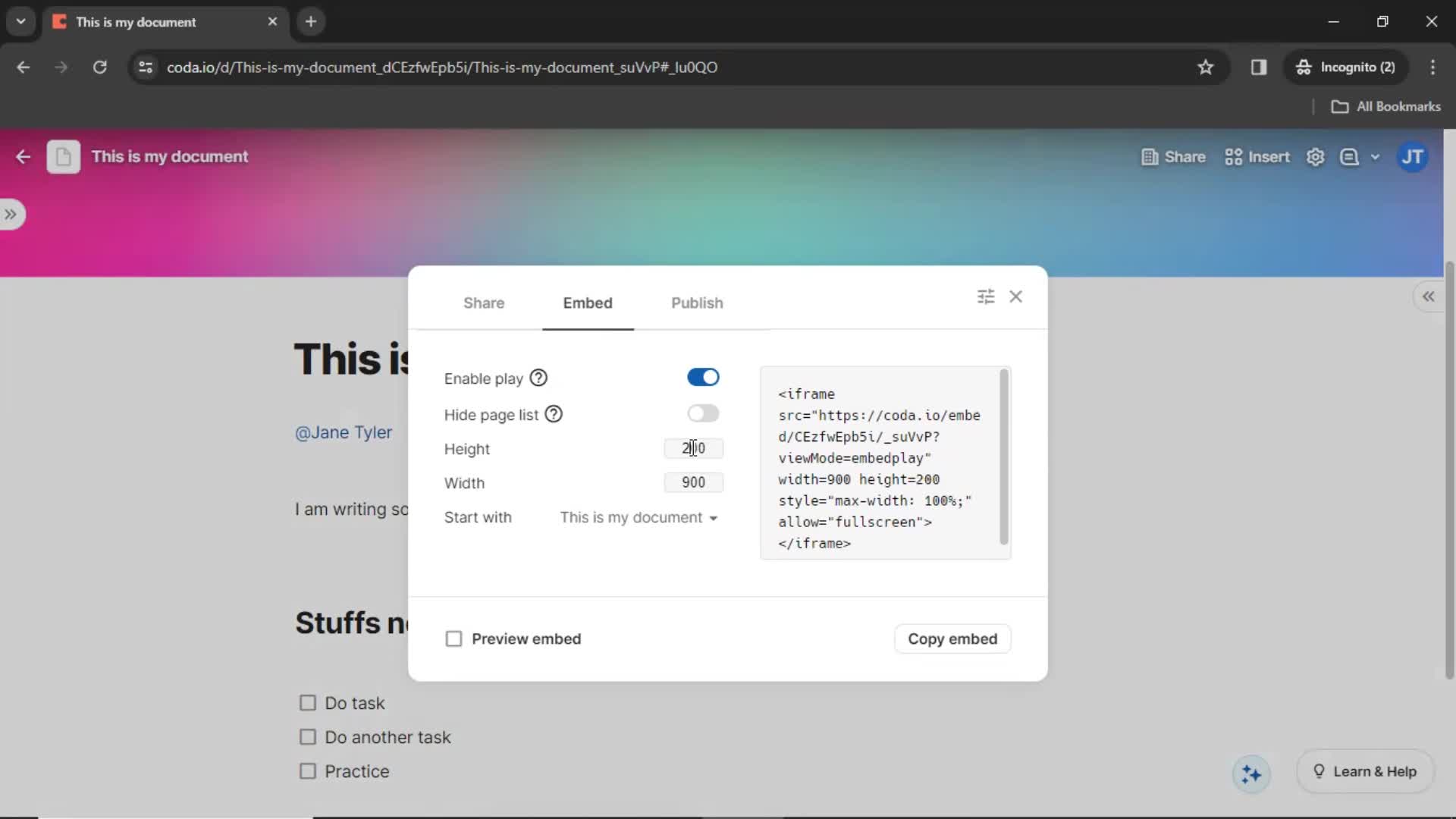Check the Preview embed checkbox

(453, 639)
